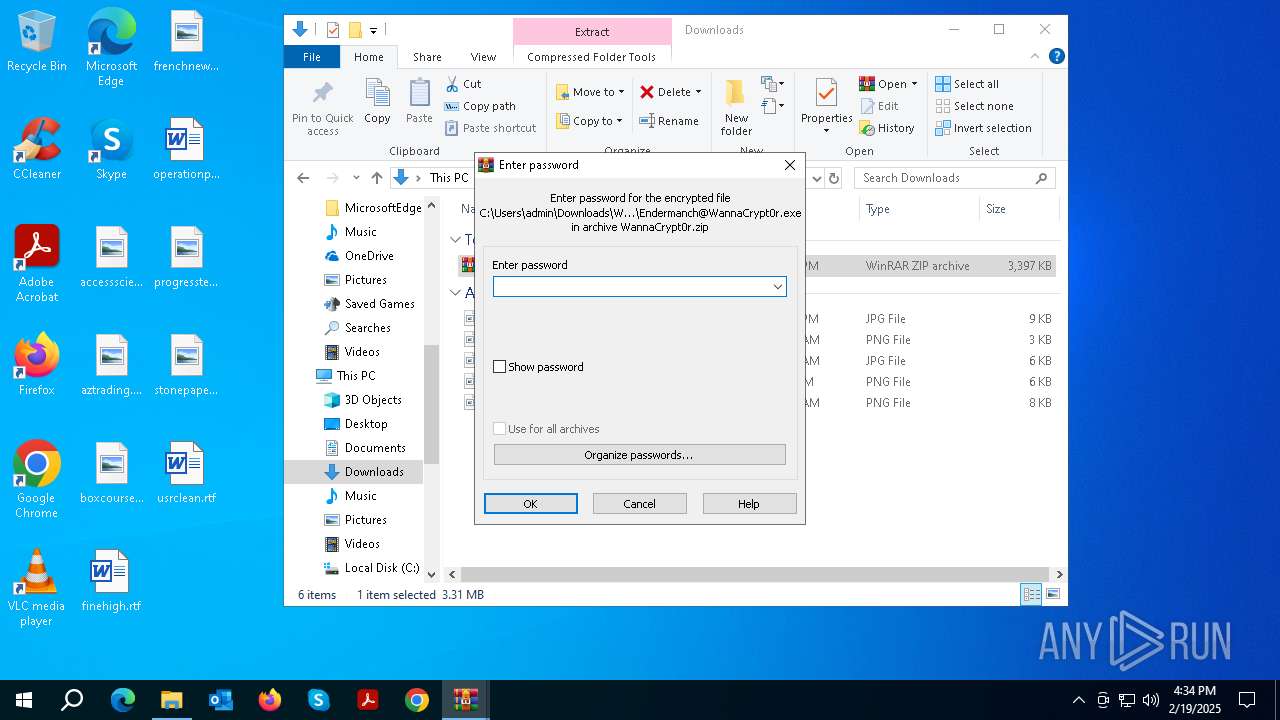Click the Cut scissors icon
This screenshot has width=1280, height=720.
click(452, 84)
